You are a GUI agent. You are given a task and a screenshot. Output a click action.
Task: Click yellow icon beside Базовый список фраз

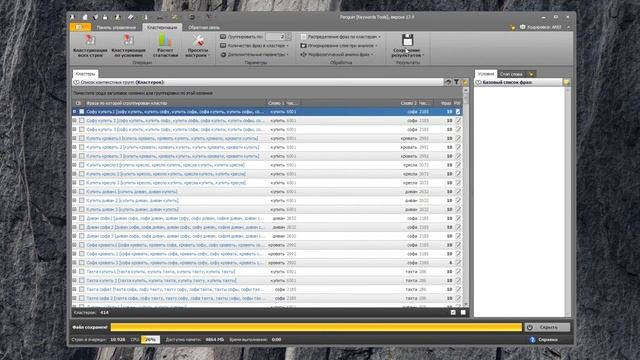pos(567,82)
